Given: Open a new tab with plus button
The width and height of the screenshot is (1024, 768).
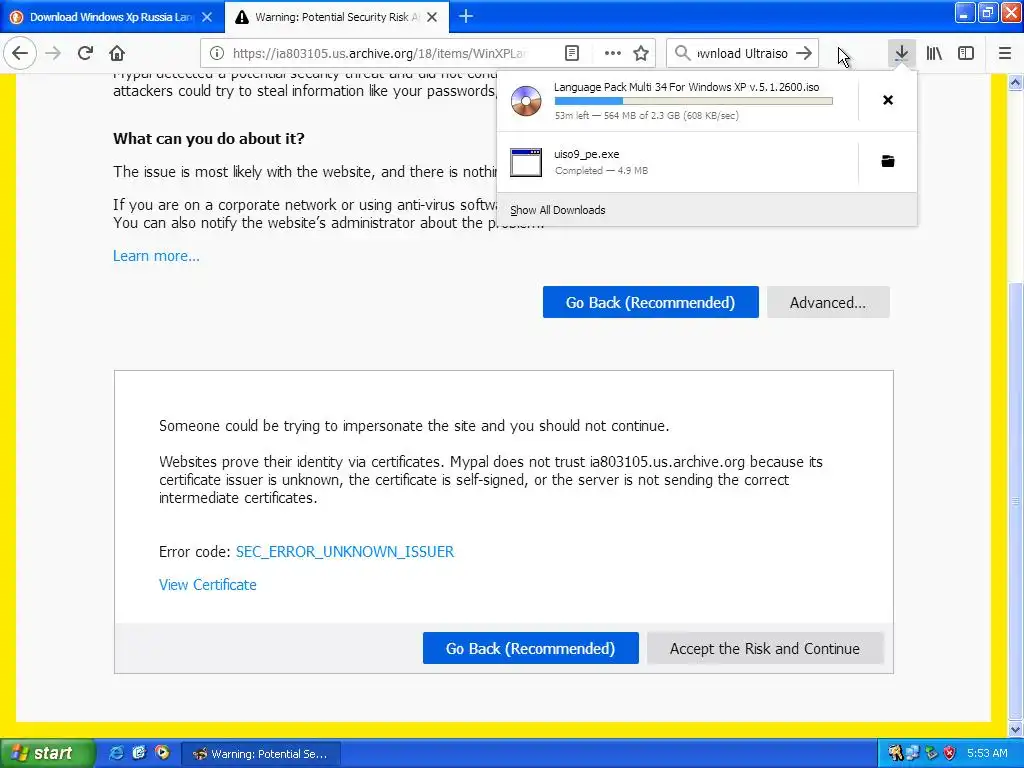Looking at the screenshot, I should (466, 16).
